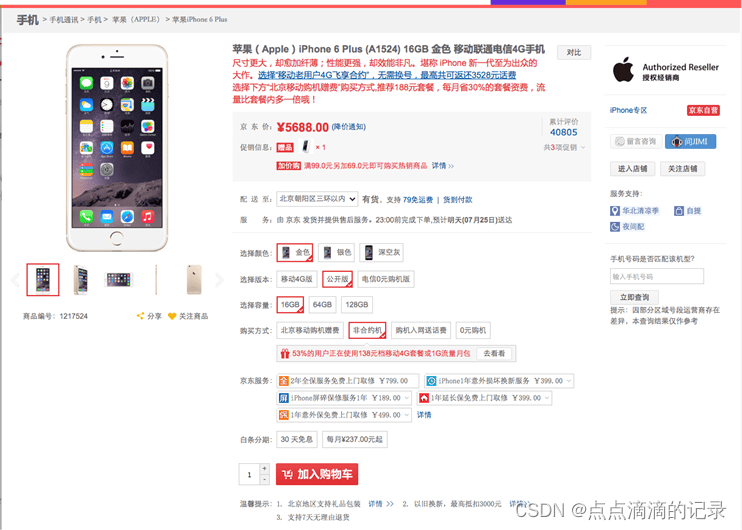Screen dimensions: 742x530
Task: Choose the 移动4G版 version
Action: [x=297, y=279]
